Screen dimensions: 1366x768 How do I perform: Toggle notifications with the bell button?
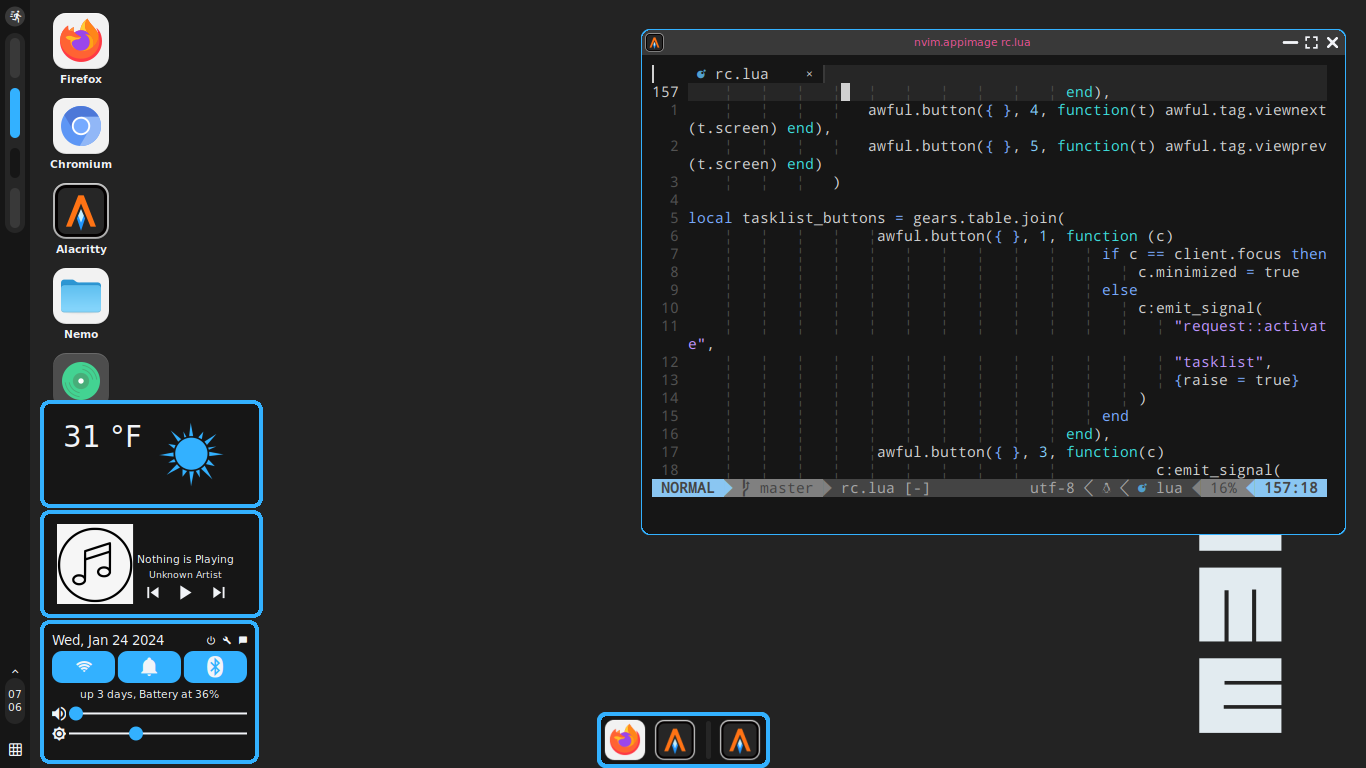tap(149, 667)
